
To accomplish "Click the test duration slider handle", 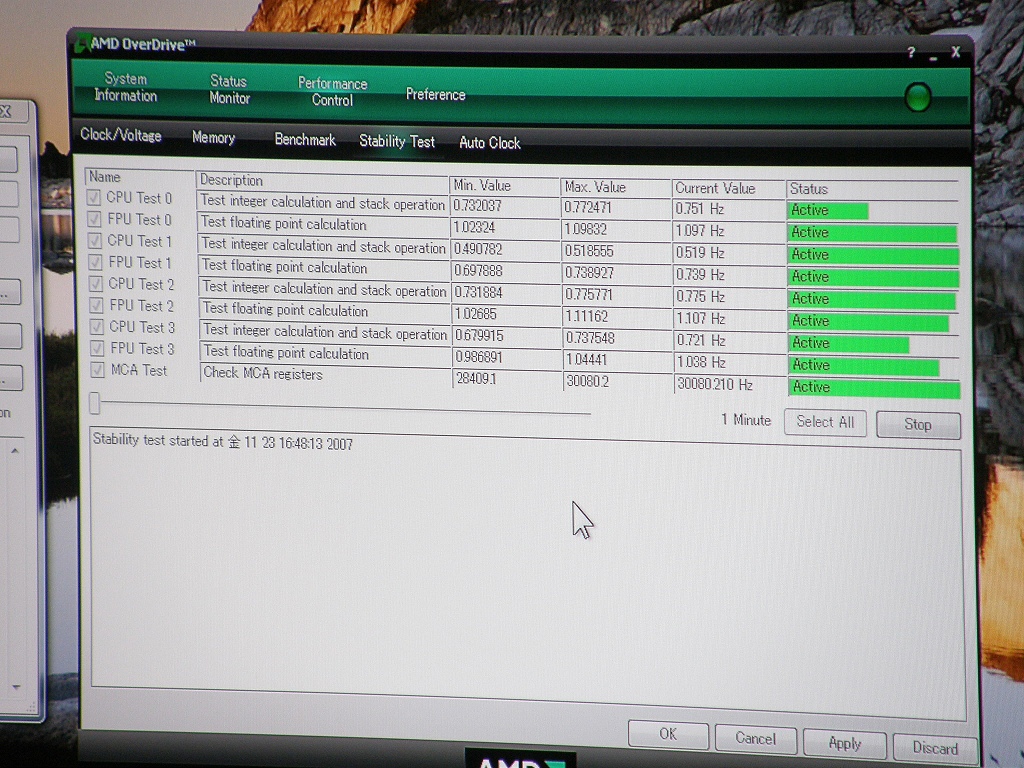I will click(95, 403).
